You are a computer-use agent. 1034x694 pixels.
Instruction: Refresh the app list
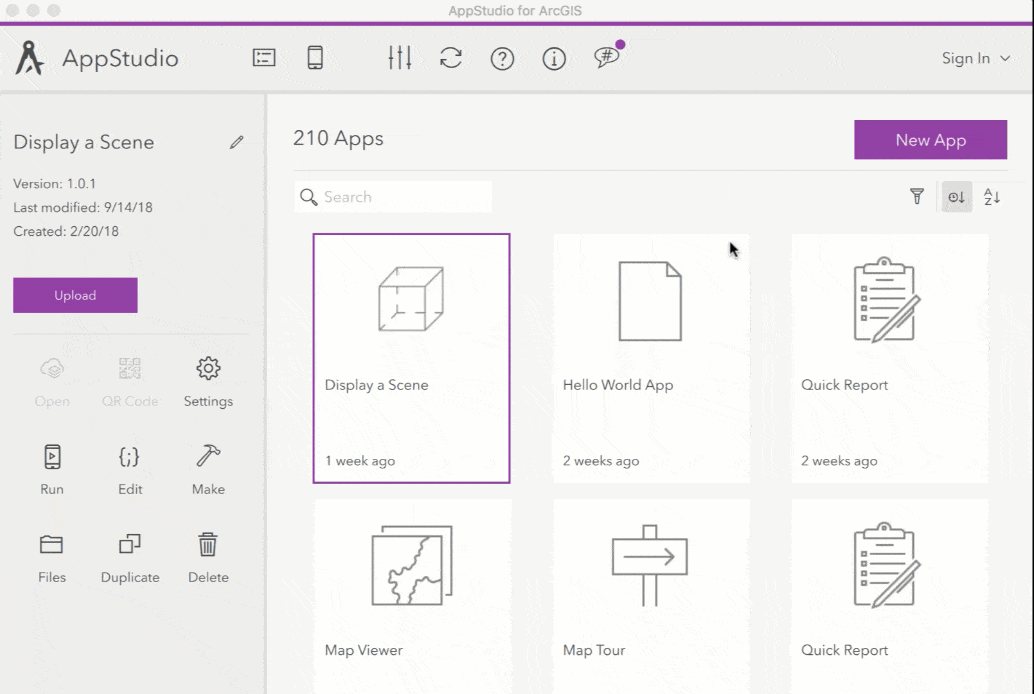[x=451, y=58]
